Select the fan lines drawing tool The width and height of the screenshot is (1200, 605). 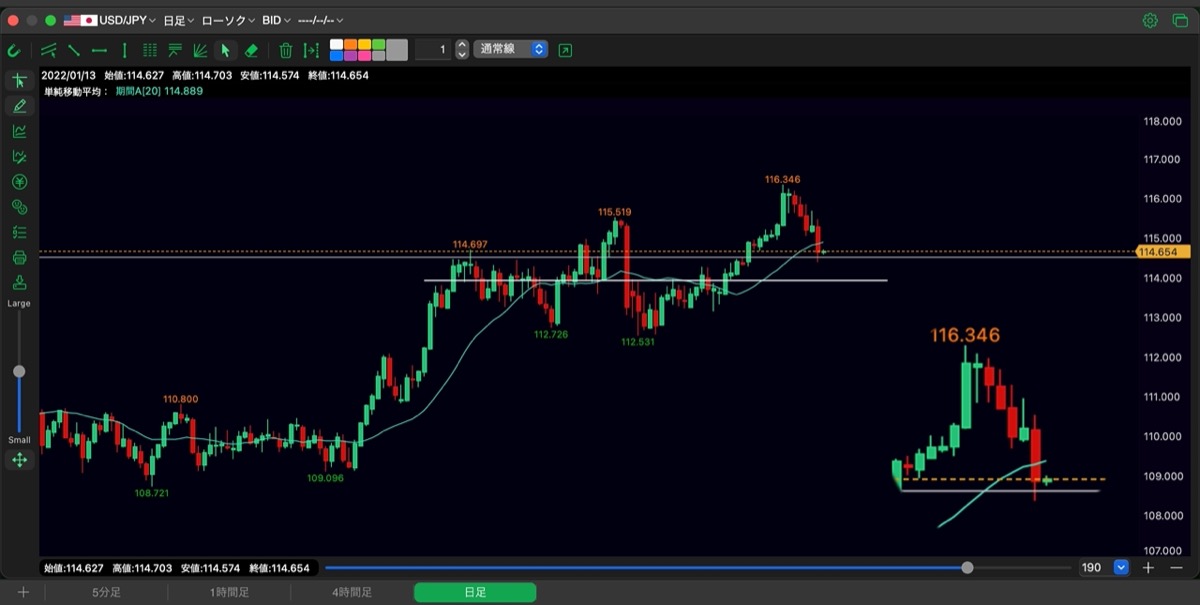pyautogui.click(x=200, y=50)
